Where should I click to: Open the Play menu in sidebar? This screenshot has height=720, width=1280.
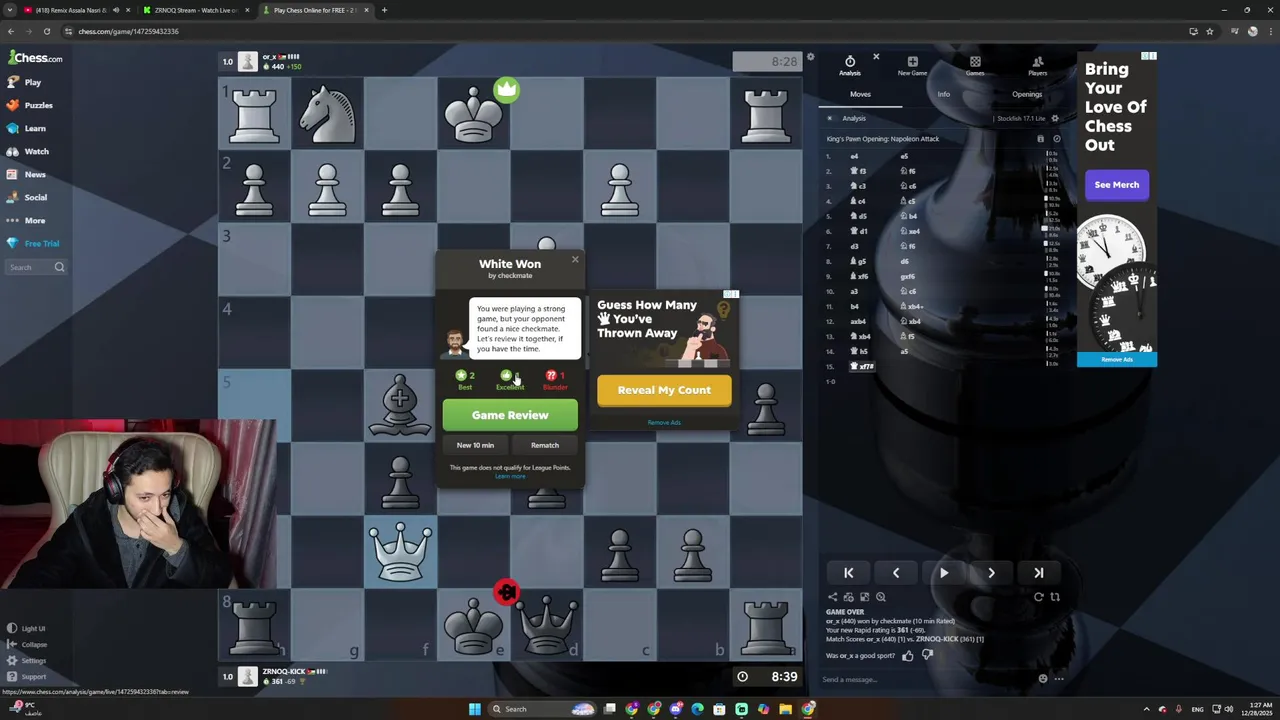(25, 82)
